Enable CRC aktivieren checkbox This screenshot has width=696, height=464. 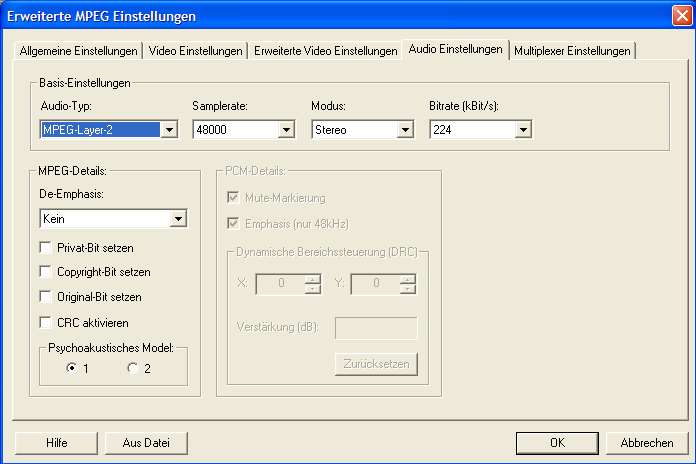click(x=46, y=323)
